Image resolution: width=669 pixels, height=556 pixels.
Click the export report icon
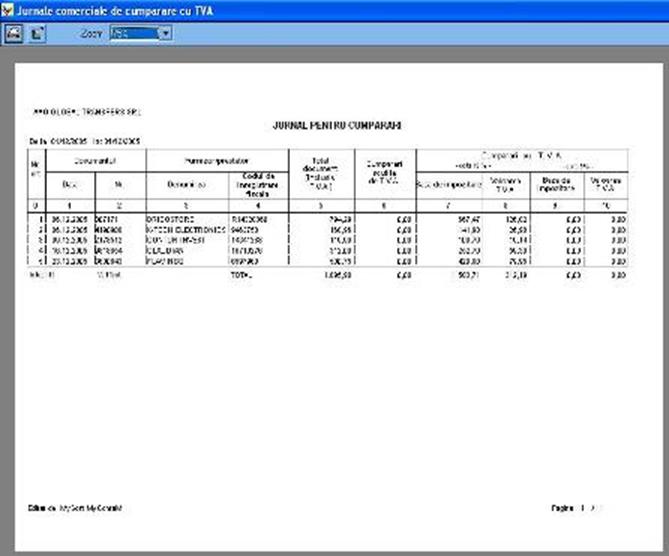37,33
